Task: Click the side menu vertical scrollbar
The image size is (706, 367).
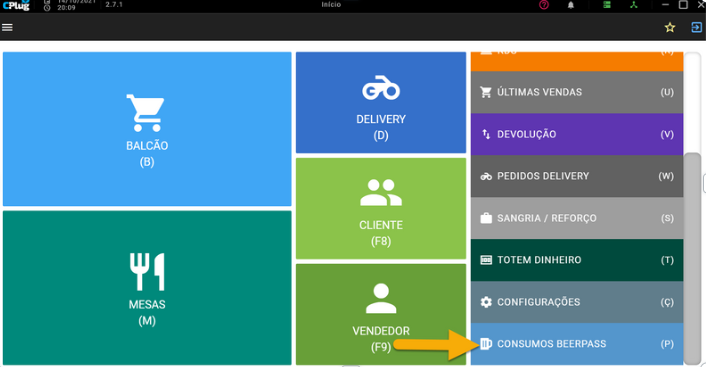Action: click(692, 258)
